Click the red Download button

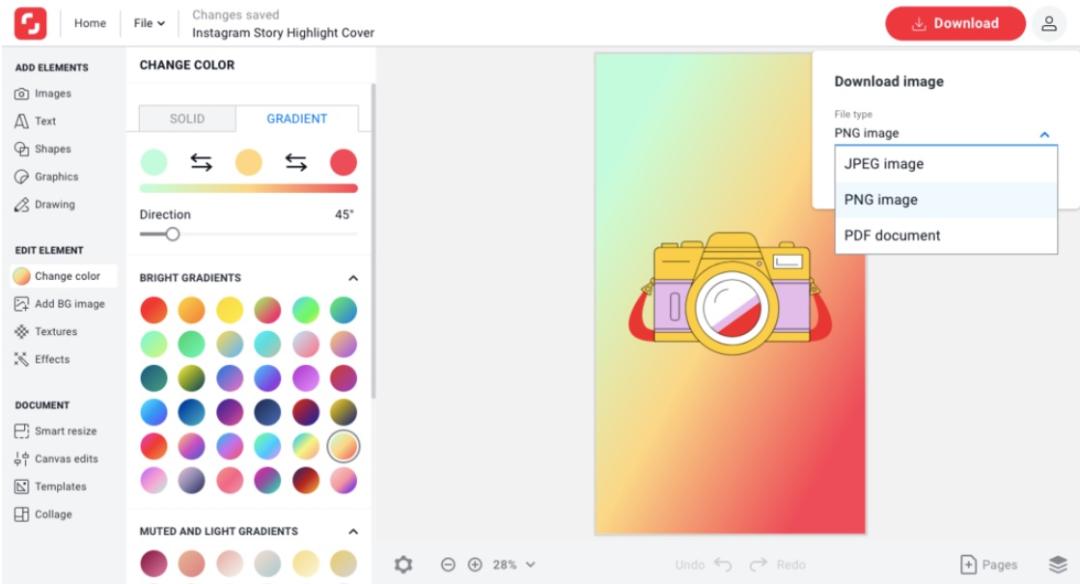click(955, 23)
